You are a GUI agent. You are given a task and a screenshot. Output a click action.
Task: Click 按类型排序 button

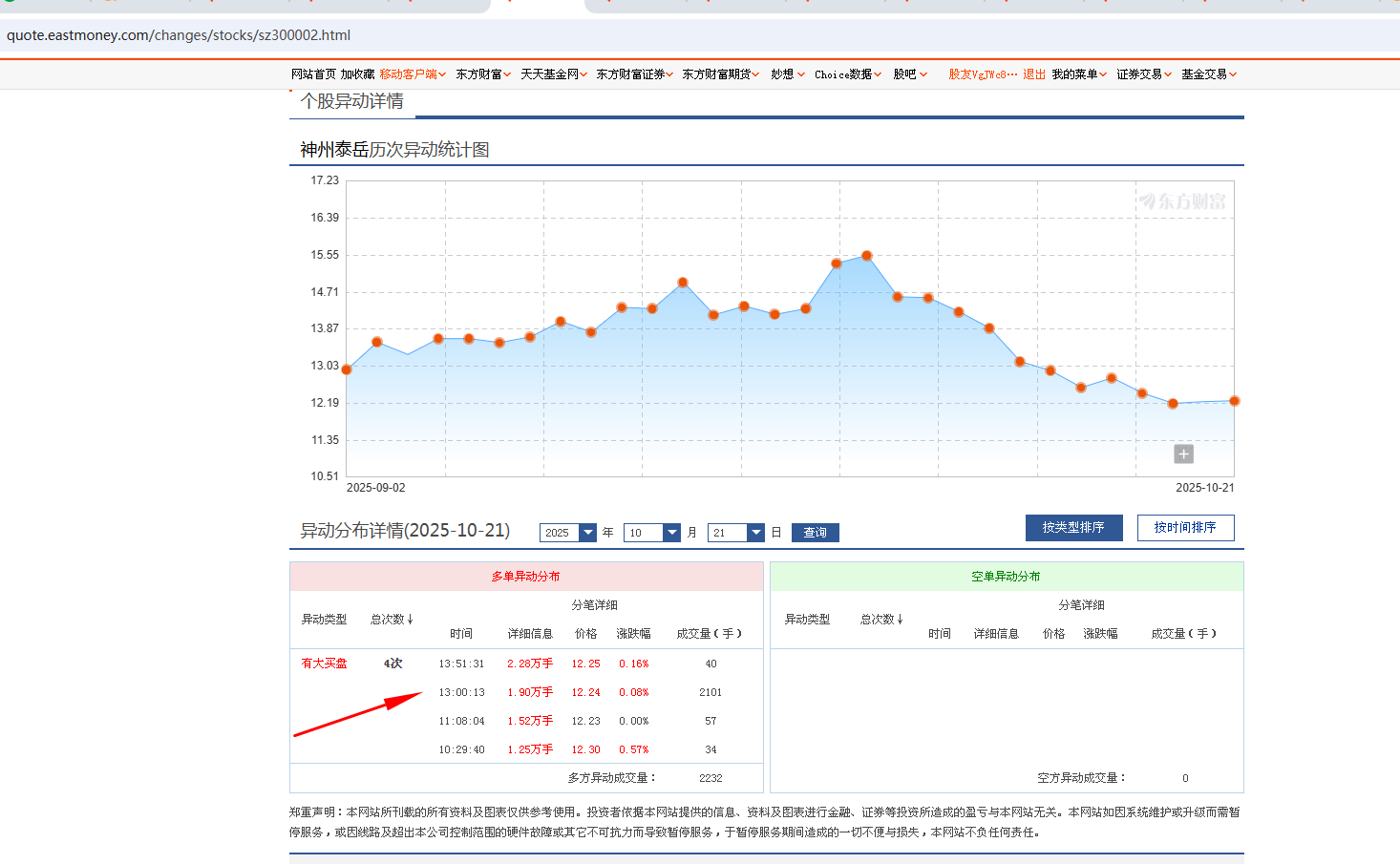[1073, 528]
